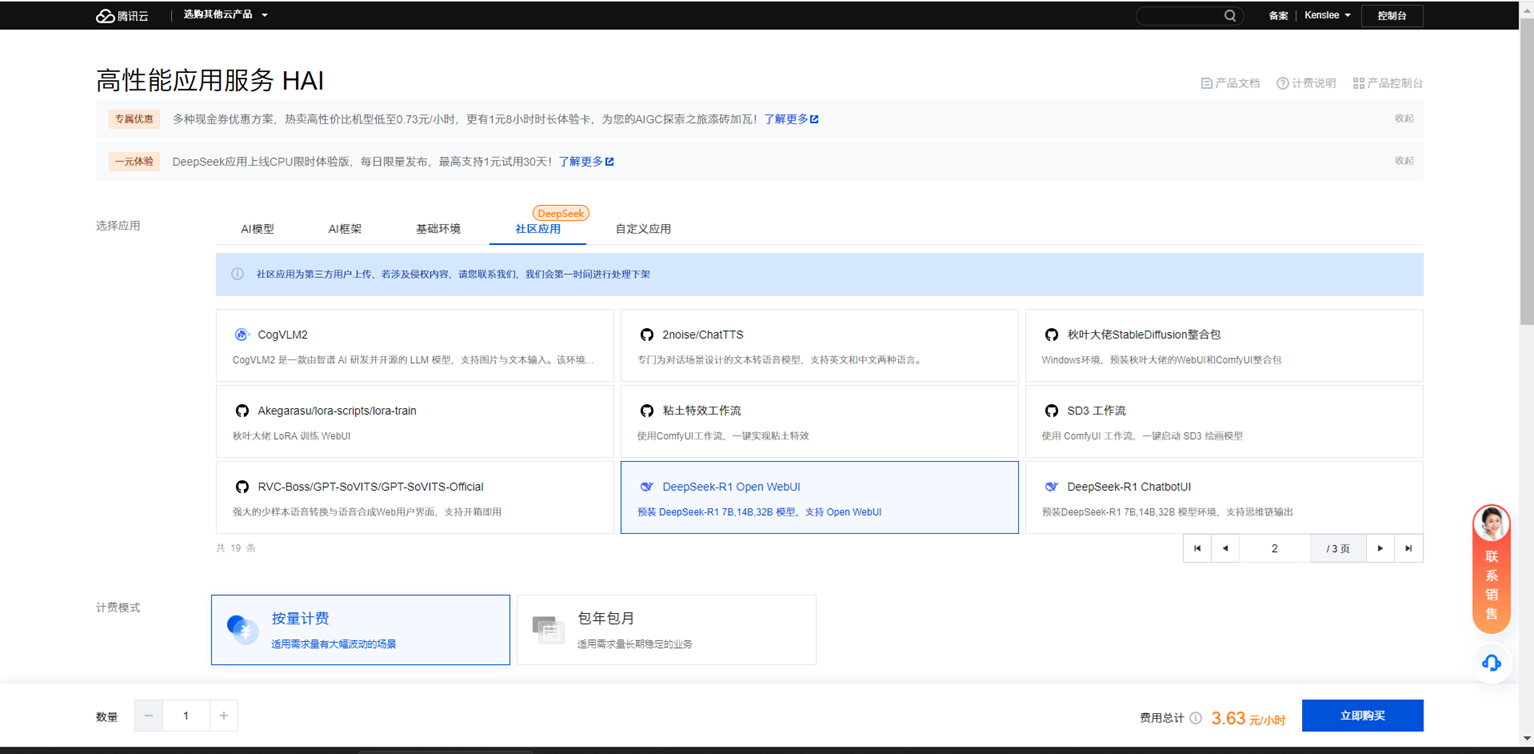
Task: Click the page number input field
Action: point(1274,548)
